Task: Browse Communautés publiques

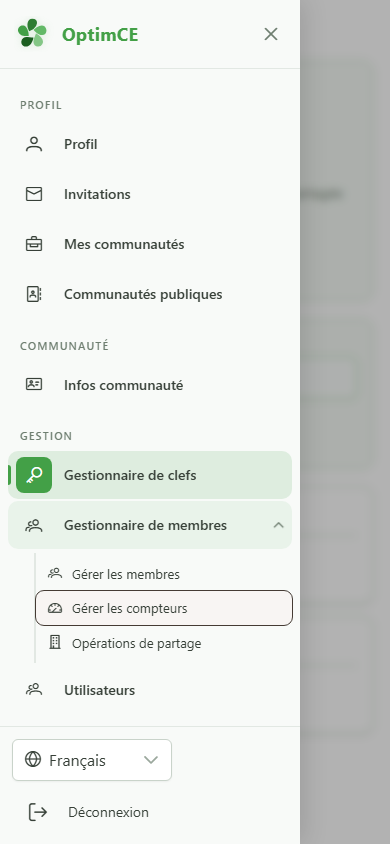Action: tap(150, 294)
